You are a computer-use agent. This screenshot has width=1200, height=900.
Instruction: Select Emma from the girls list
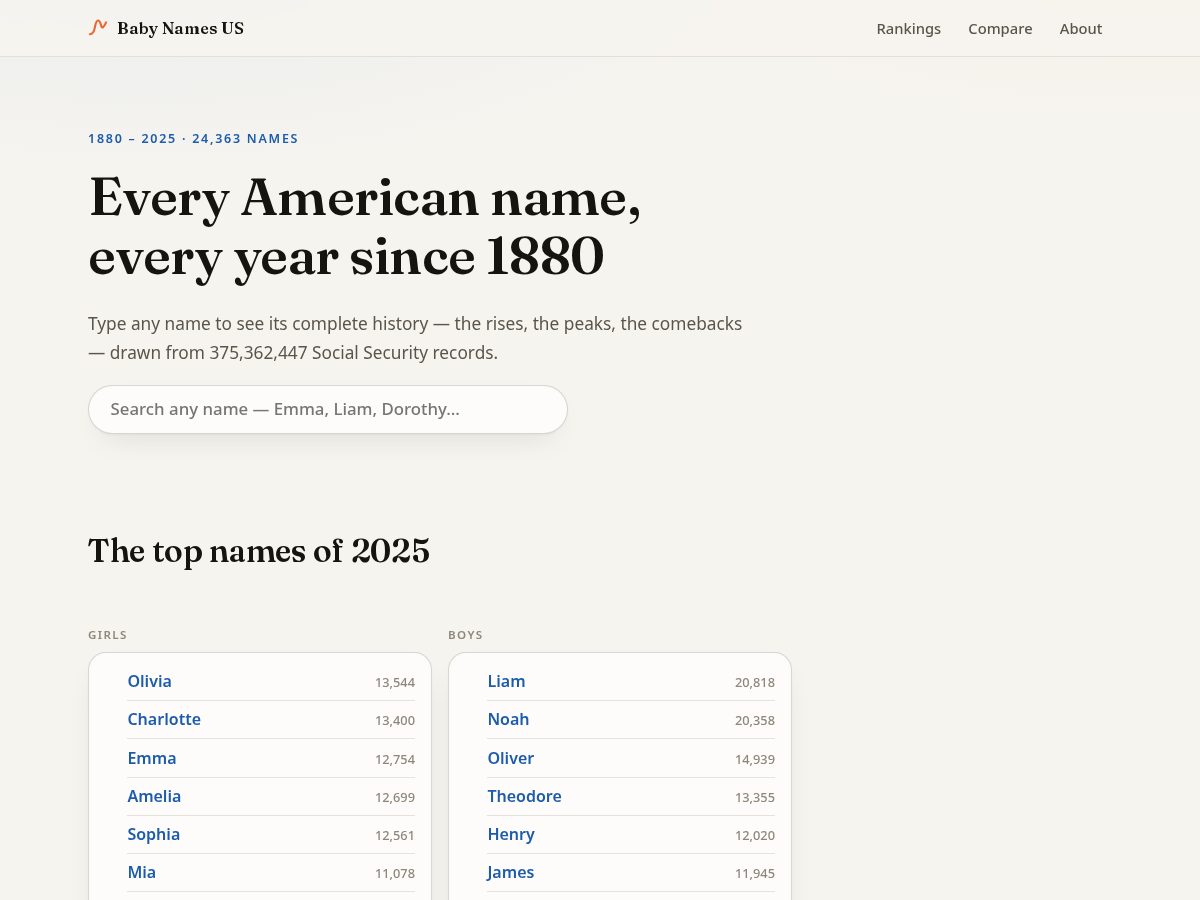[152, 758]
